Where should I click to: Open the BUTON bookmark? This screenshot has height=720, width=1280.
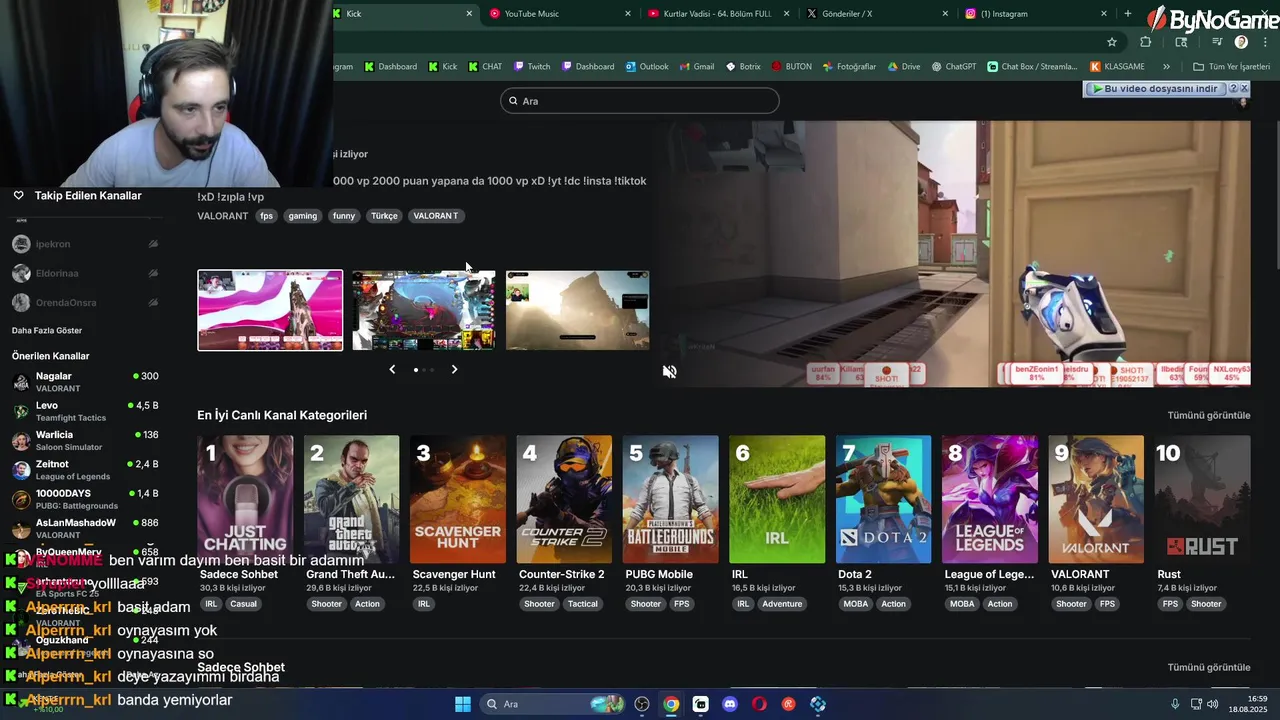[x=791, y=67]
